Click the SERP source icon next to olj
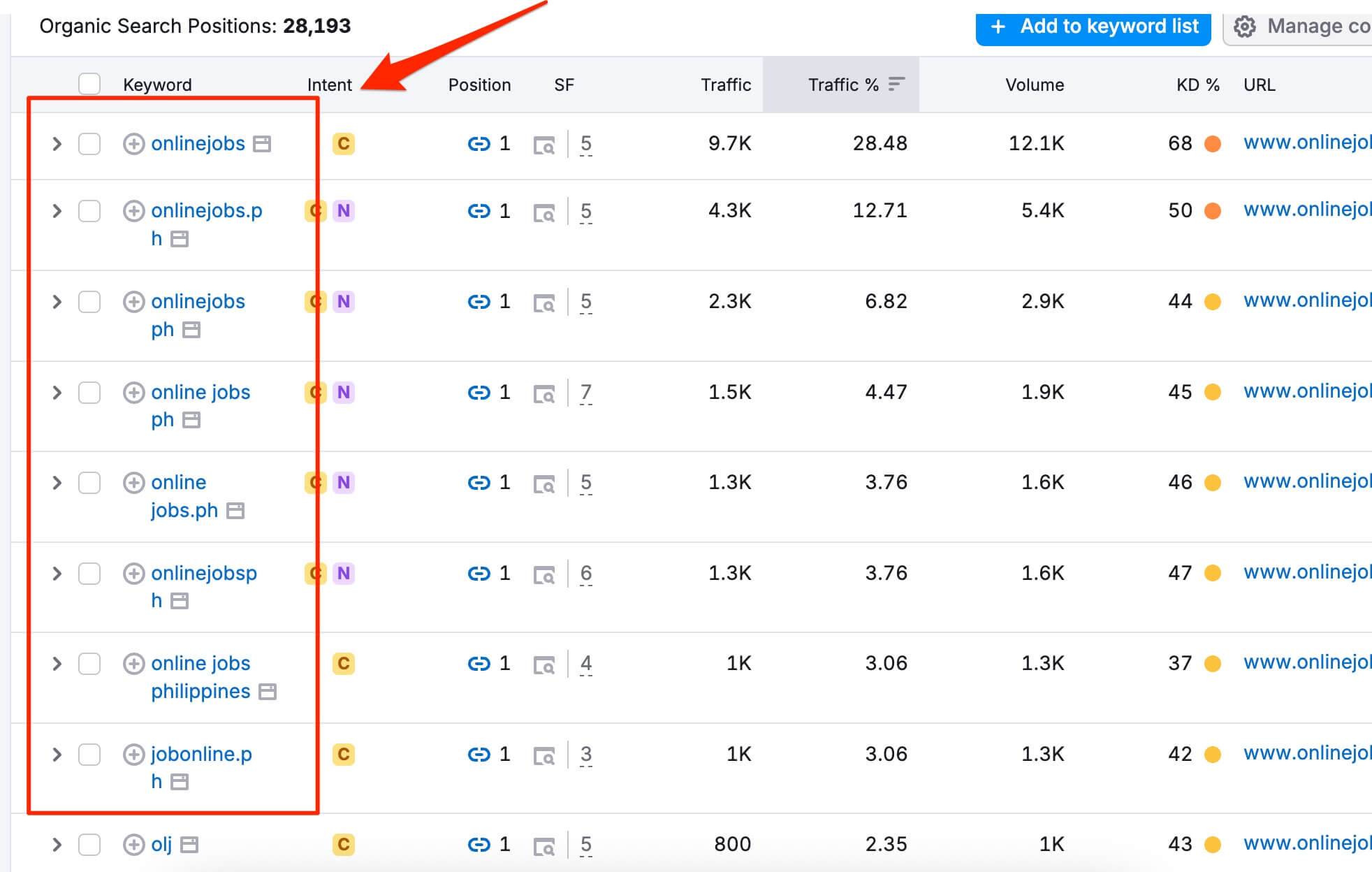The width and height of the screenshot is (1372, 872). point(189,845)
